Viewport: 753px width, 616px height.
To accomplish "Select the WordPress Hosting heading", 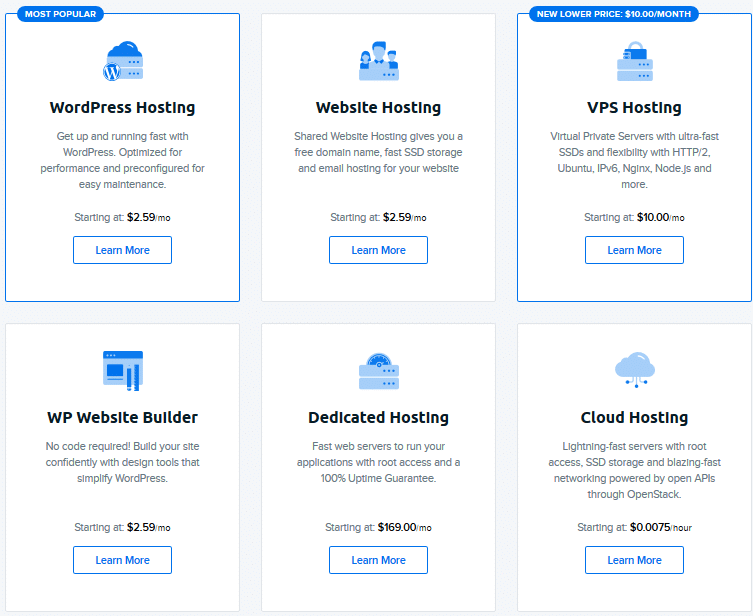I will click(122, 108).
